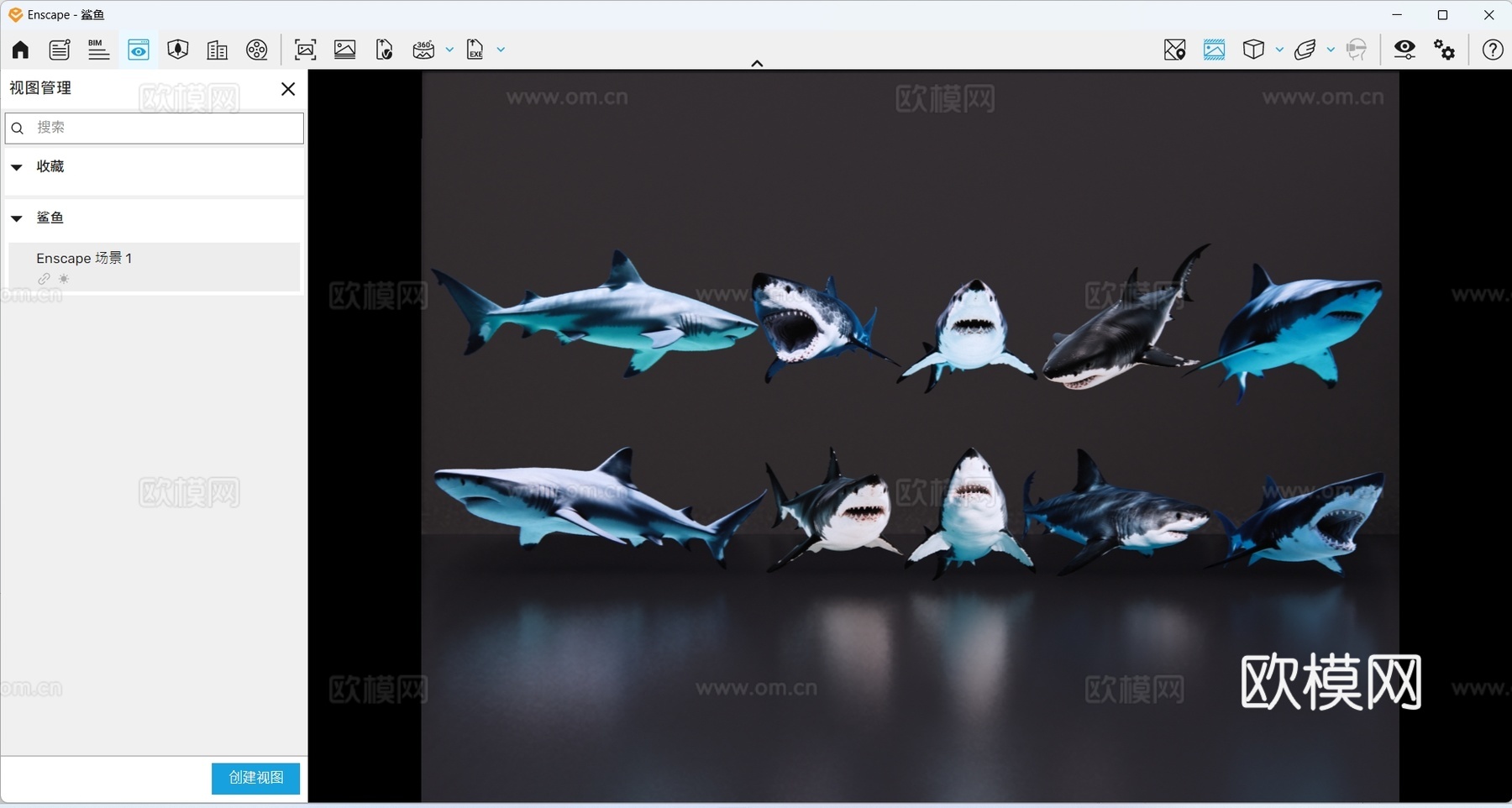This screenshot has width=1512, height=808.
Task: Click the cube projection mode icon
Action: [1254, 50]
